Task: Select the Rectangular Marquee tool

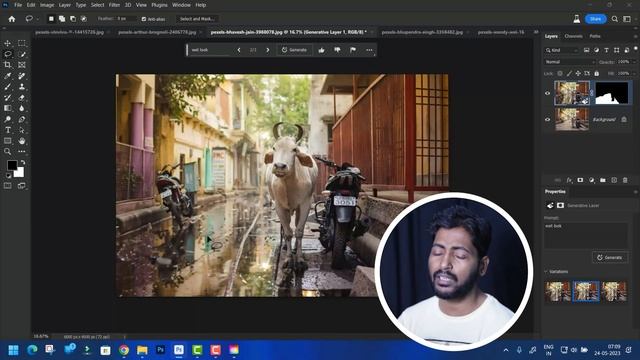Action: click(22, 43)
